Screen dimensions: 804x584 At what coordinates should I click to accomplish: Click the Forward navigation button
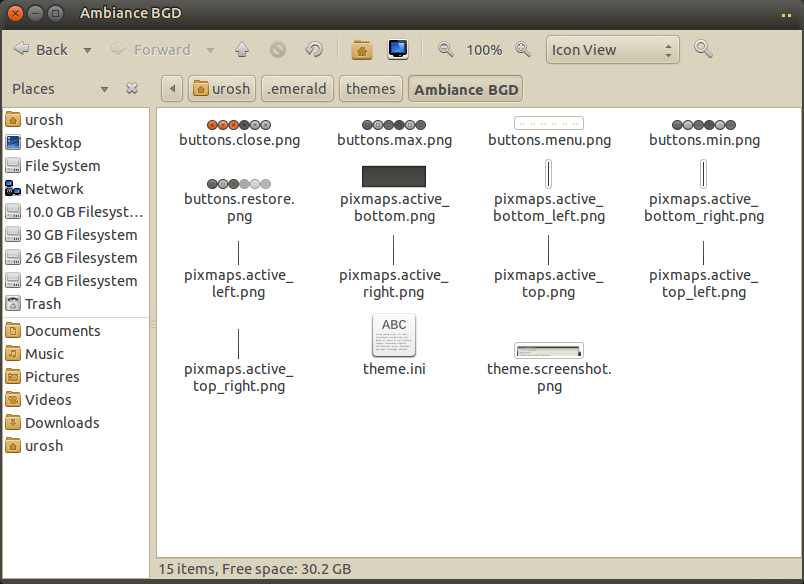[150, 50]
